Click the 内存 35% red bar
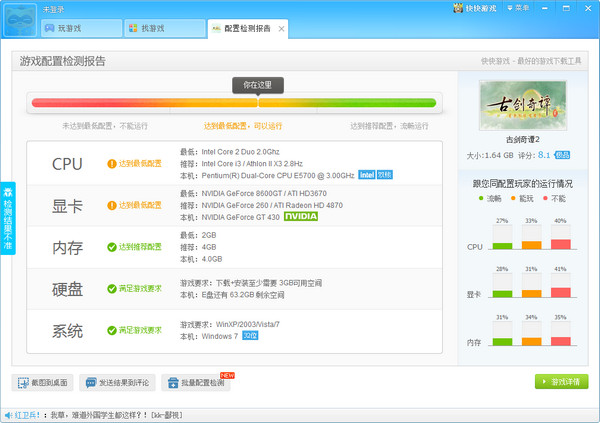The height and width of the screenshot is (423, 600). [x=561, y=341]
